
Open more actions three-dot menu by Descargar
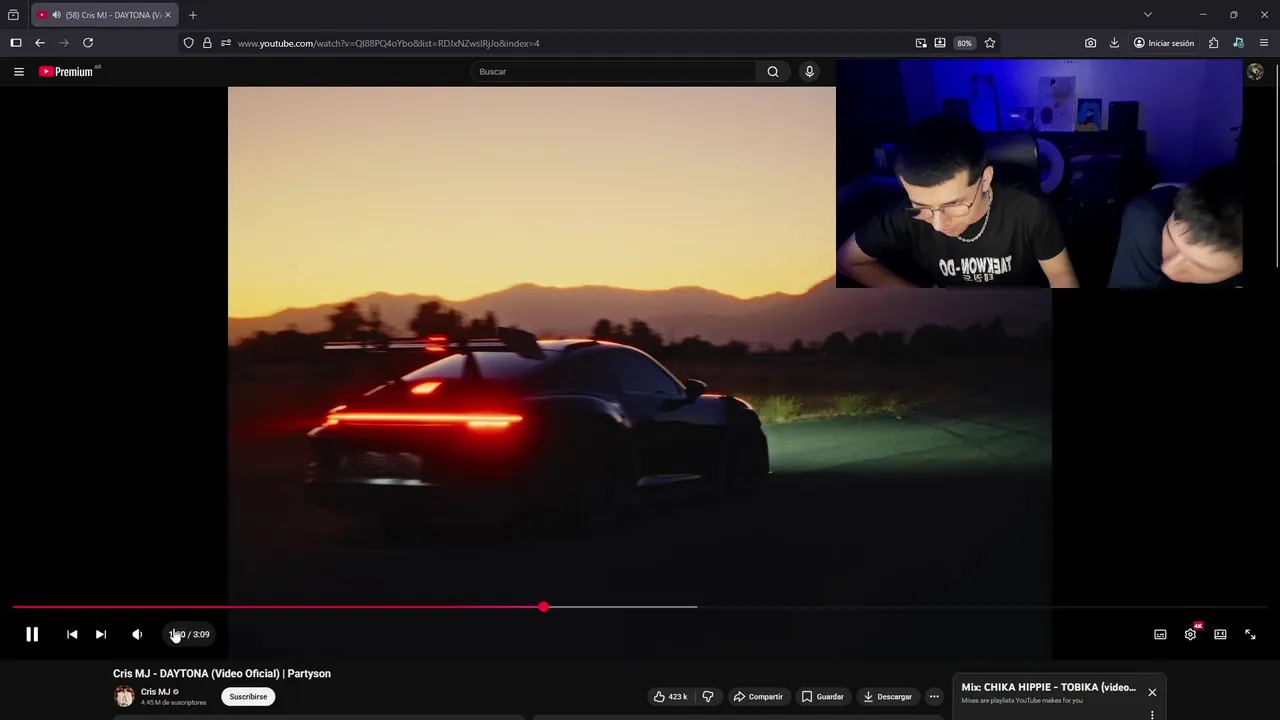[x=934, y=696]
